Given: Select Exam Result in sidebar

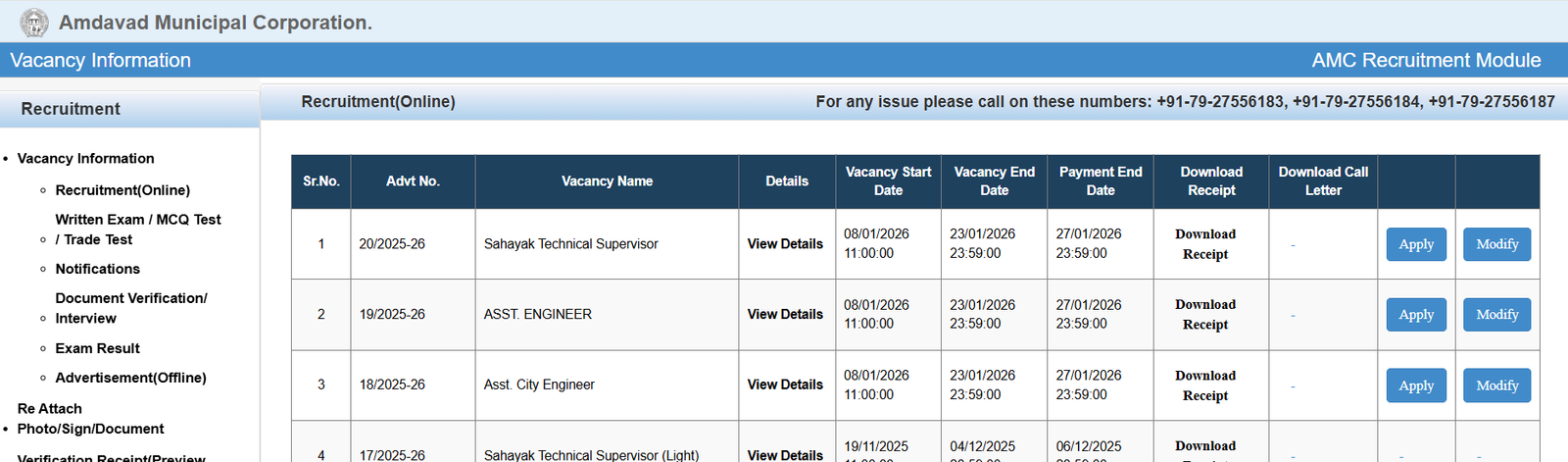Looking at the screenshot, I should (x=98, y=348).
